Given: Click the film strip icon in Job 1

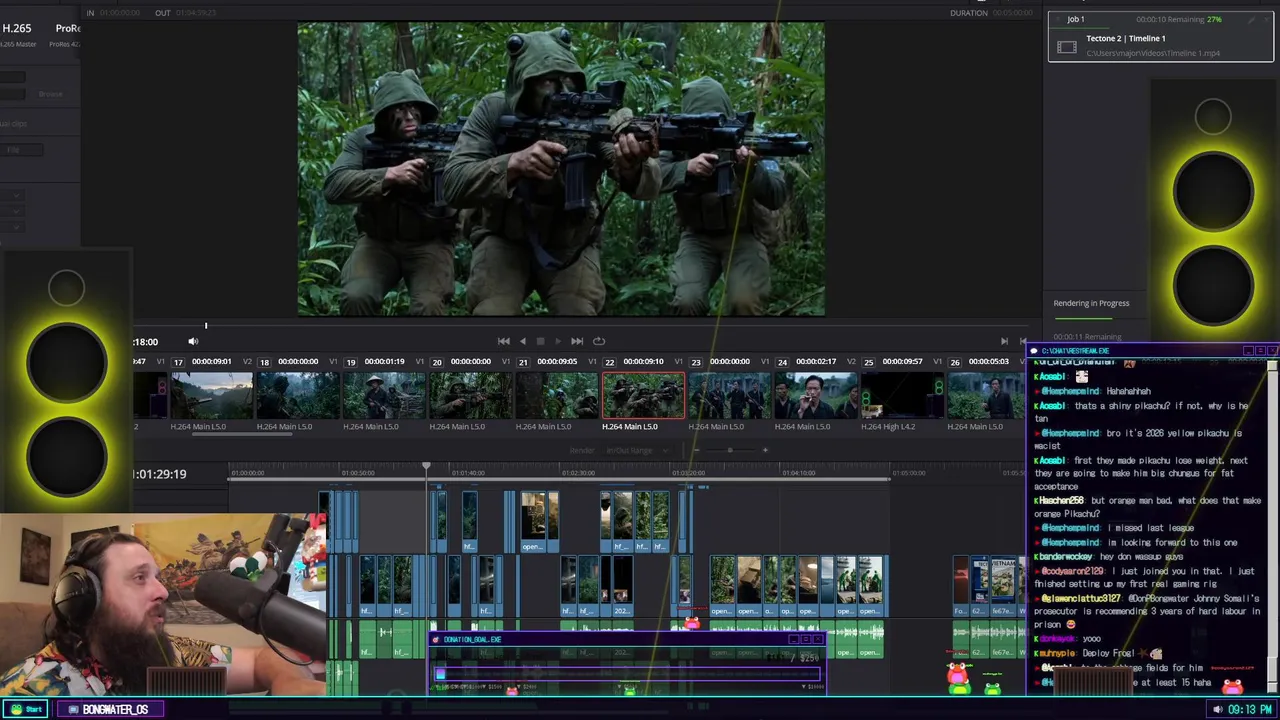Looking at the screenshot, I should click(x=1067, y=47).
